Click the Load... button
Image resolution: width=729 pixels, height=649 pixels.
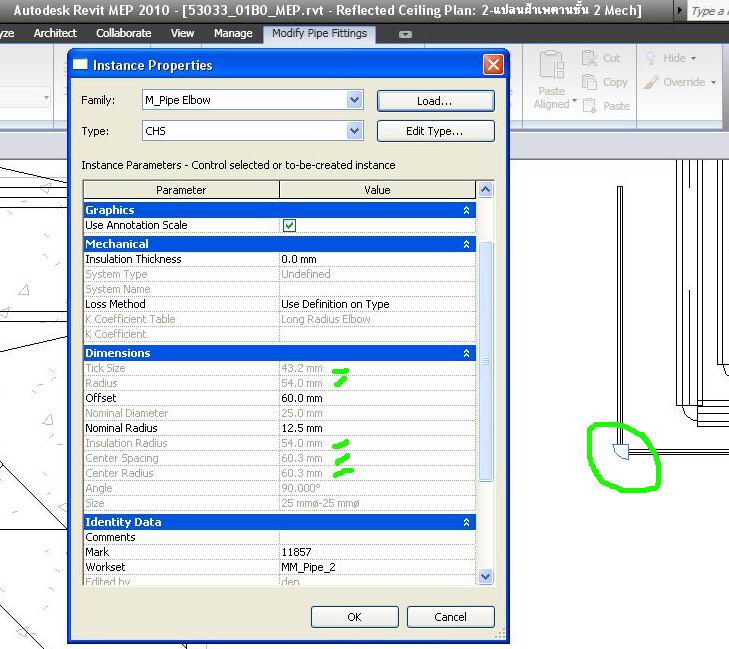(x=436, y=101)
